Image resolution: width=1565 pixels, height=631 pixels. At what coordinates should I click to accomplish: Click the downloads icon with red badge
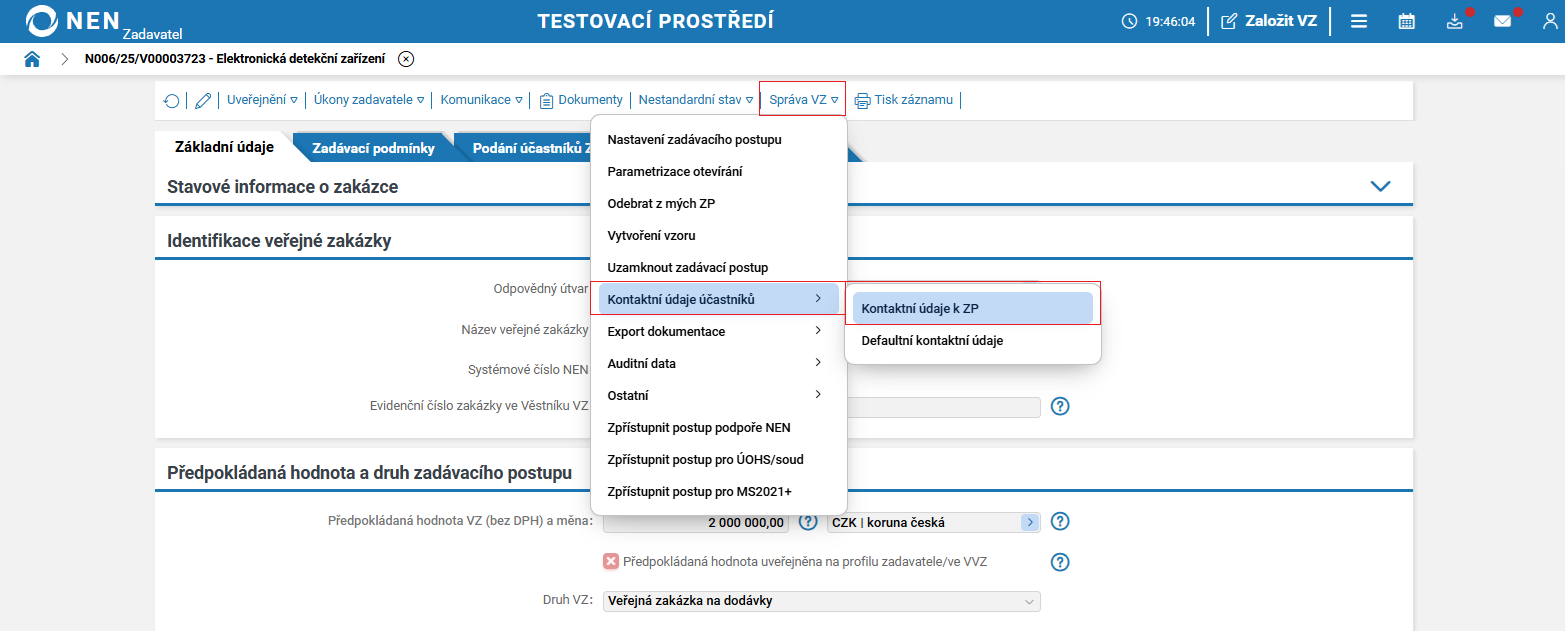pos(1455,20)
